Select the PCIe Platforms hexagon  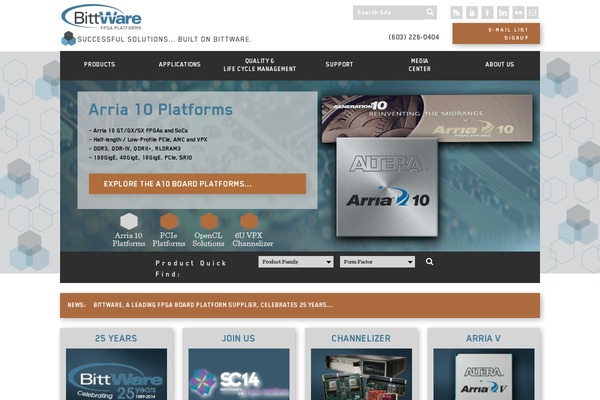[x=169, y=221]
